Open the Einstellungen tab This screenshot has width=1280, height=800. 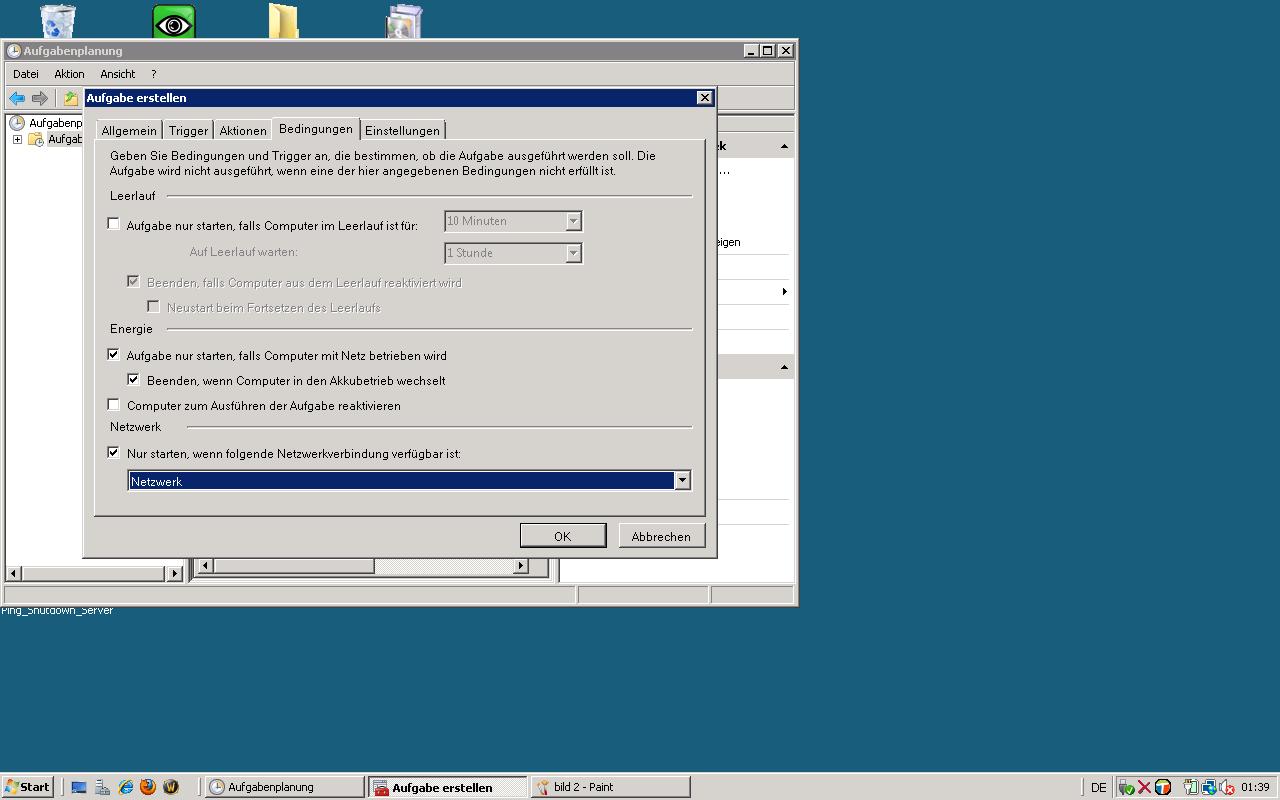(402, 131)
